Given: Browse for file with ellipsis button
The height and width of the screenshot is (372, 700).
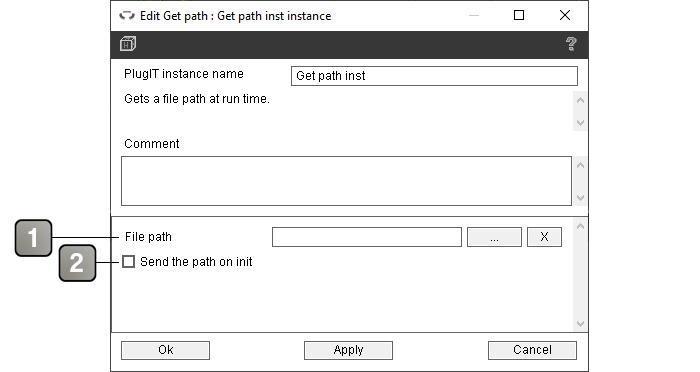Looking at the screenshot, I should click(494, 237).
